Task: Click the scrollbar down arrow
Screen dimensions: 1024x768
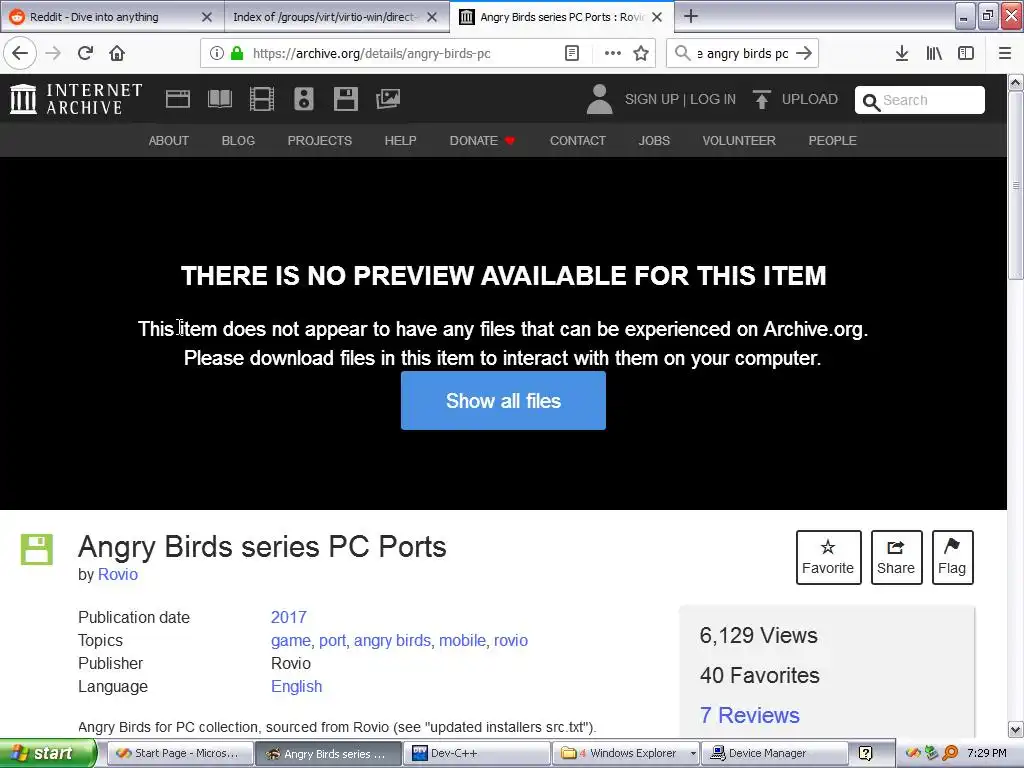Action: click(x=1016, y=729)
